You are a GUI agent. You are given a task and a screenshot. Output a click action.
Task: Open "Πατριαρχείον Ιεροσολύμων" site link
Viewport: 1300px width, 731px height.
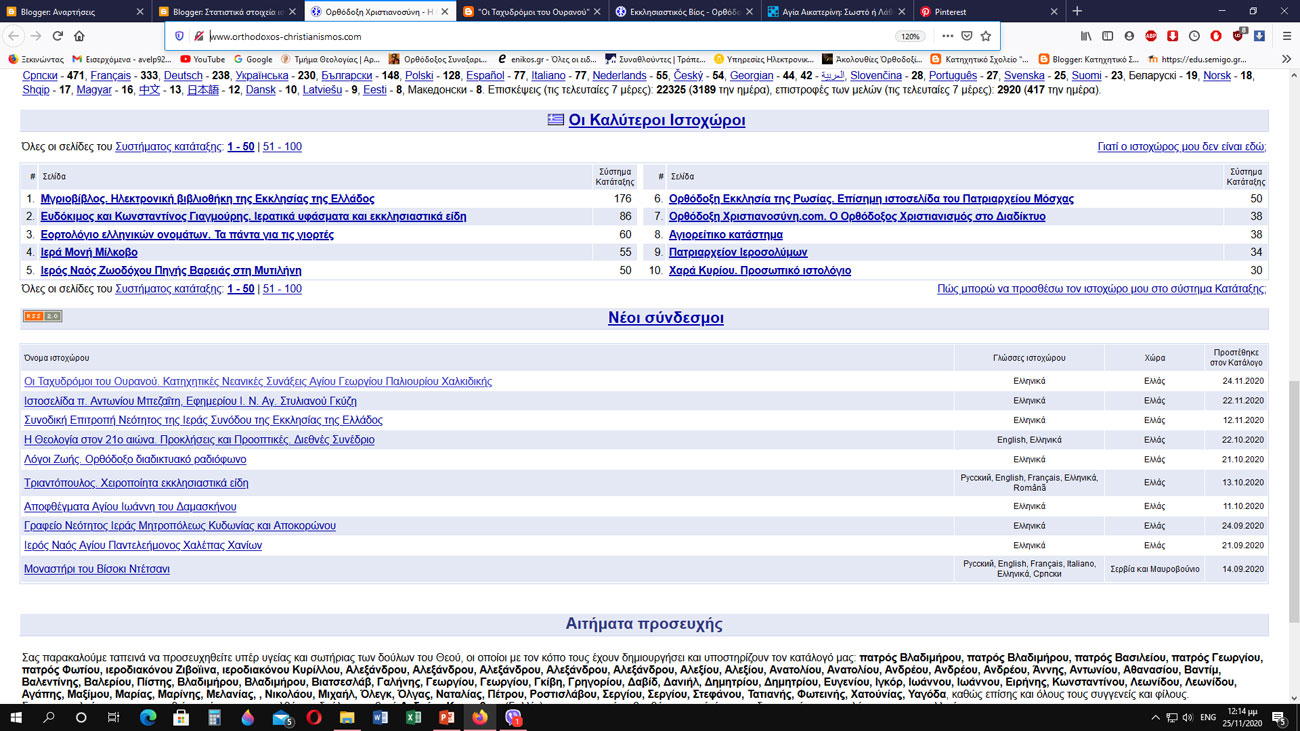point(738,252)
